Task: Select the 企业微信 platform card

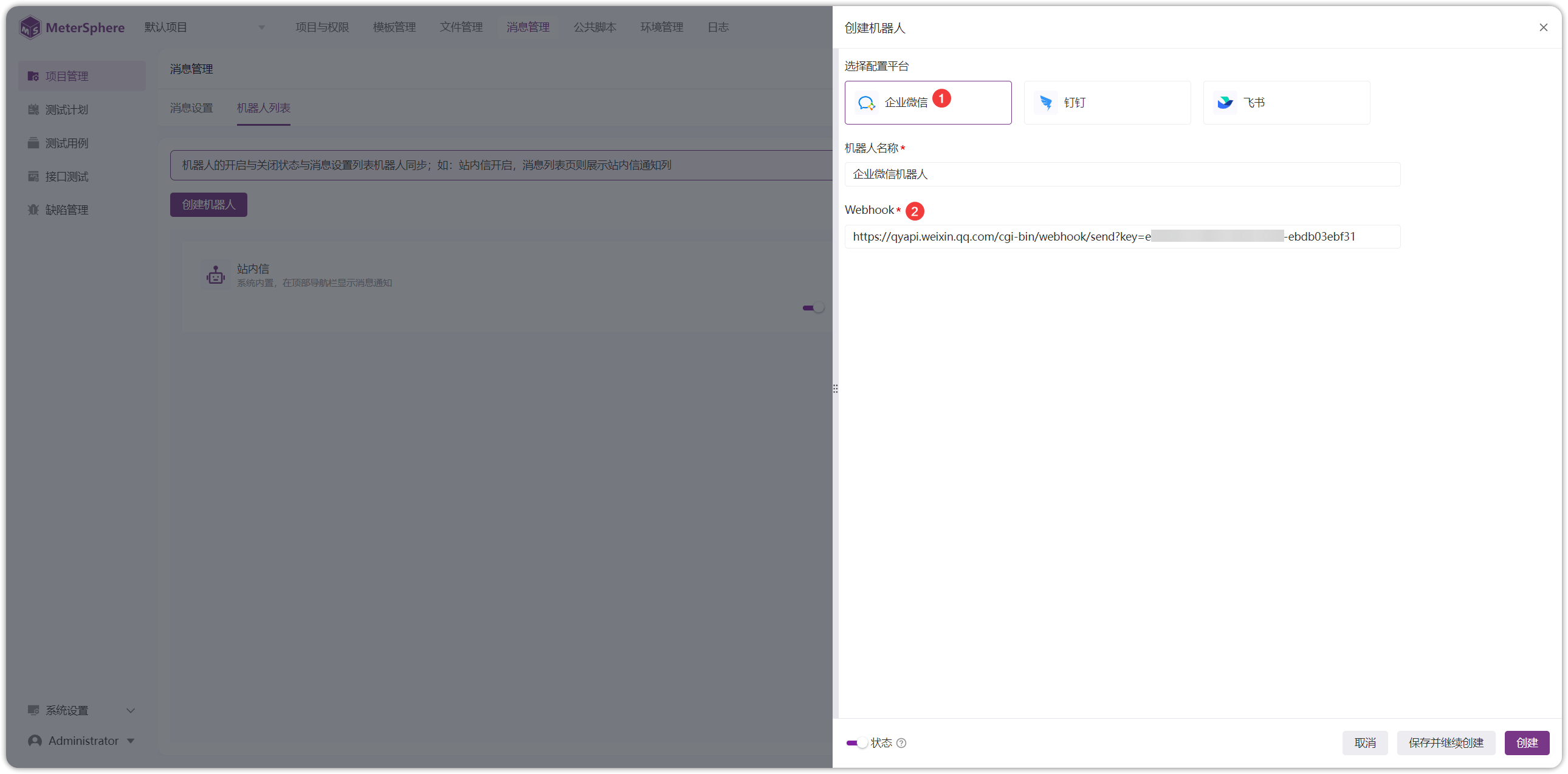Action: coord(927,102)
